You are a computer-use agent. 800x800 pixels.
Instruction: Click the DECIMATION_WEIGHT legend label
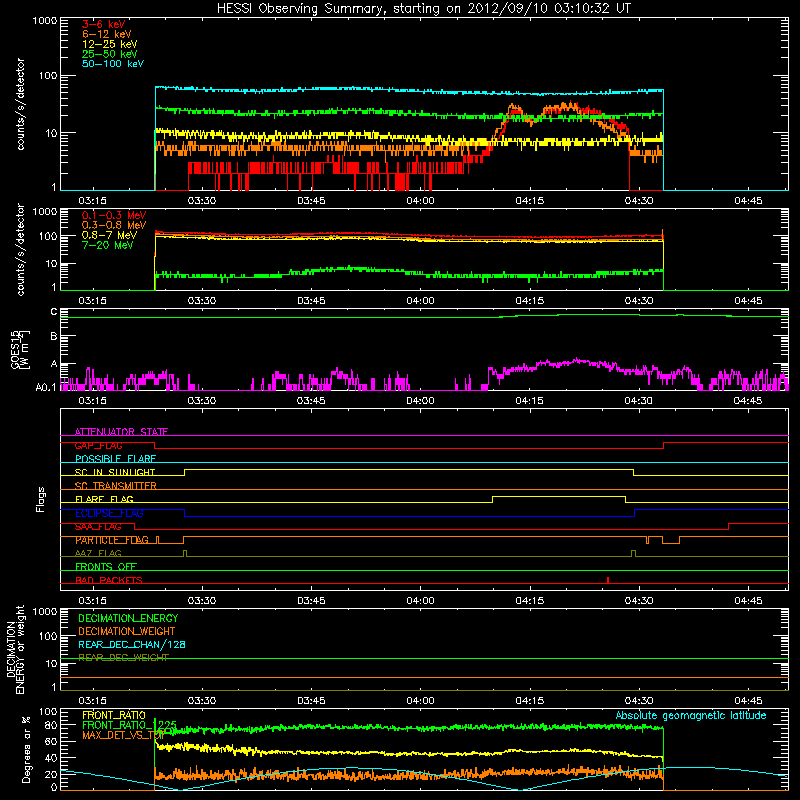point(127,631)
